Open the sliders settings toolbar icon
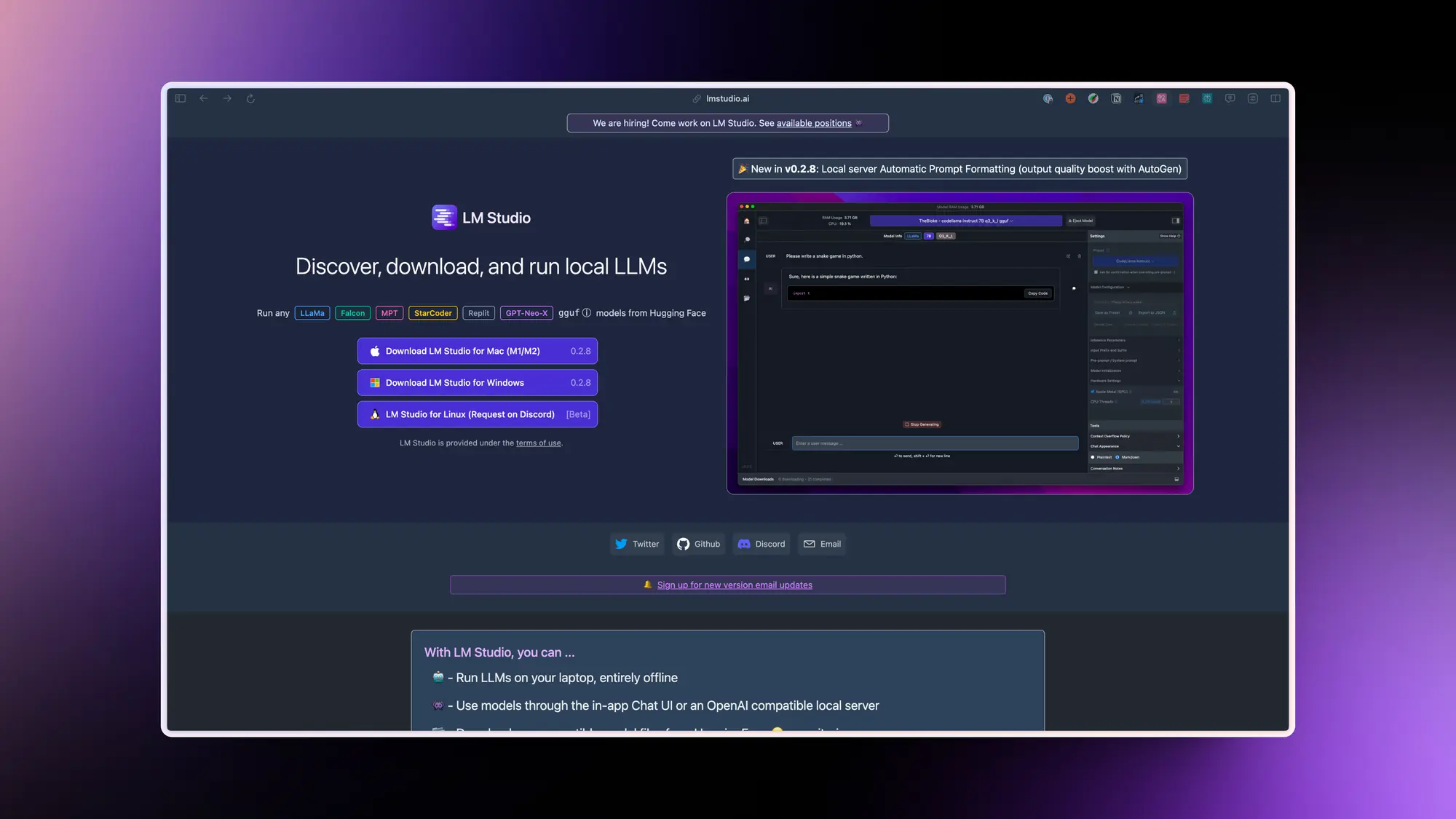 pos(1253,98)
